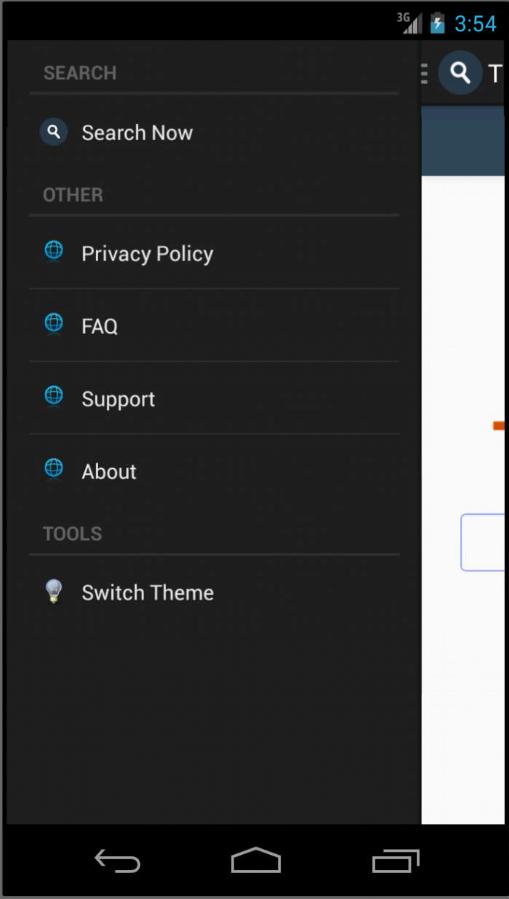Viewport: 509px width, 899px height.
Task: Click the battery icon in the status bar
Action: (438, 24)
